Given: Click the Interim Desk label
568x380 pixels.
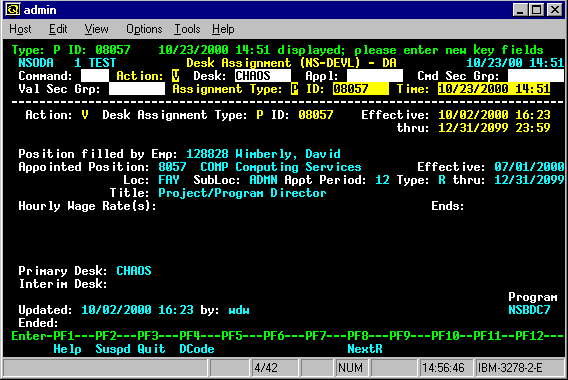Looking at the screenshot, I should [63, 284].
